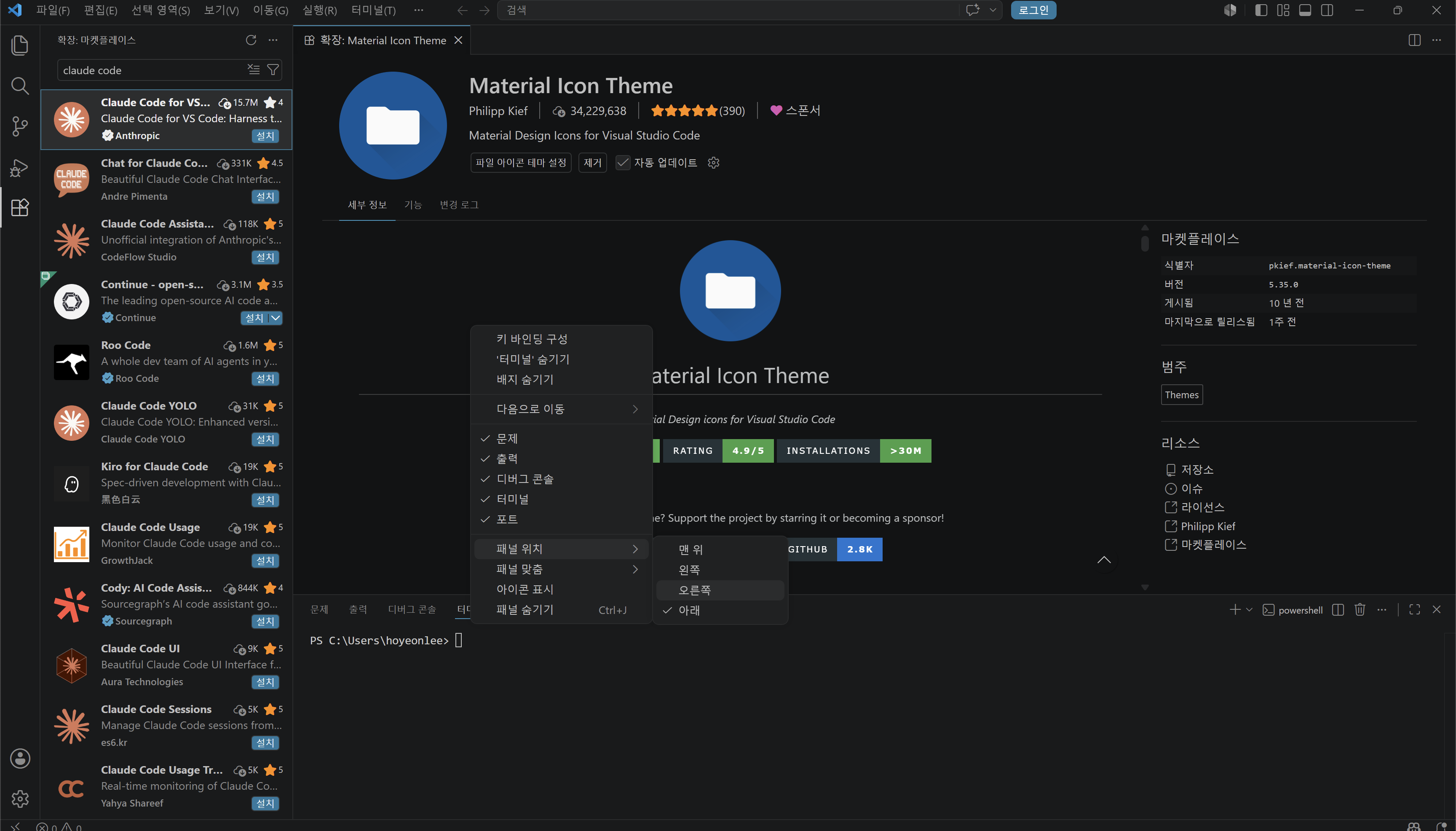Go back with navigation arrow
The width and height of the screenshot is (1456, 831).
coord(463,10)
